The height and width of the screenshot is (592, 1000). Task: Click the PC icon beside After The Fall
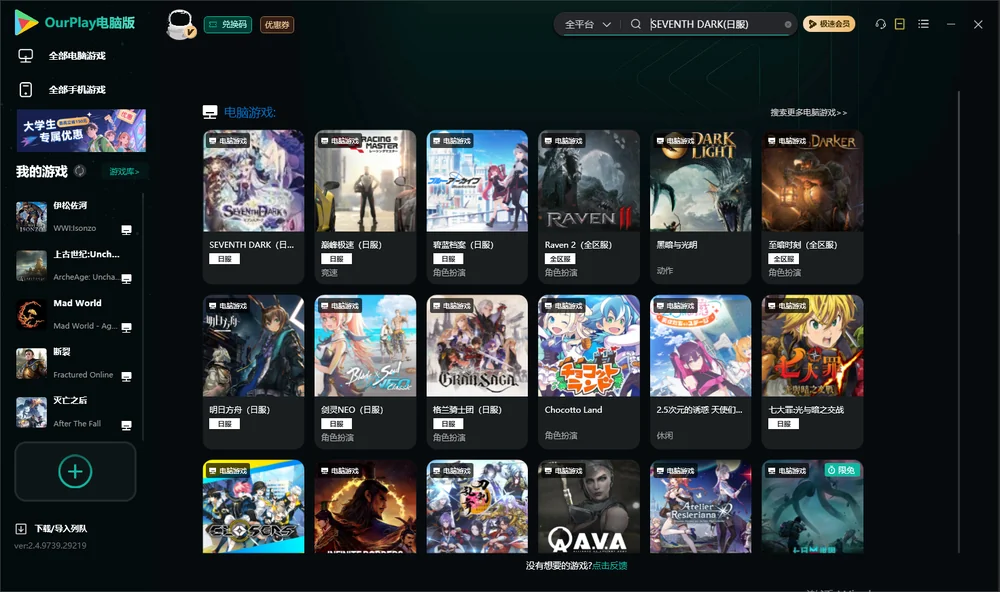click(126, 426)
